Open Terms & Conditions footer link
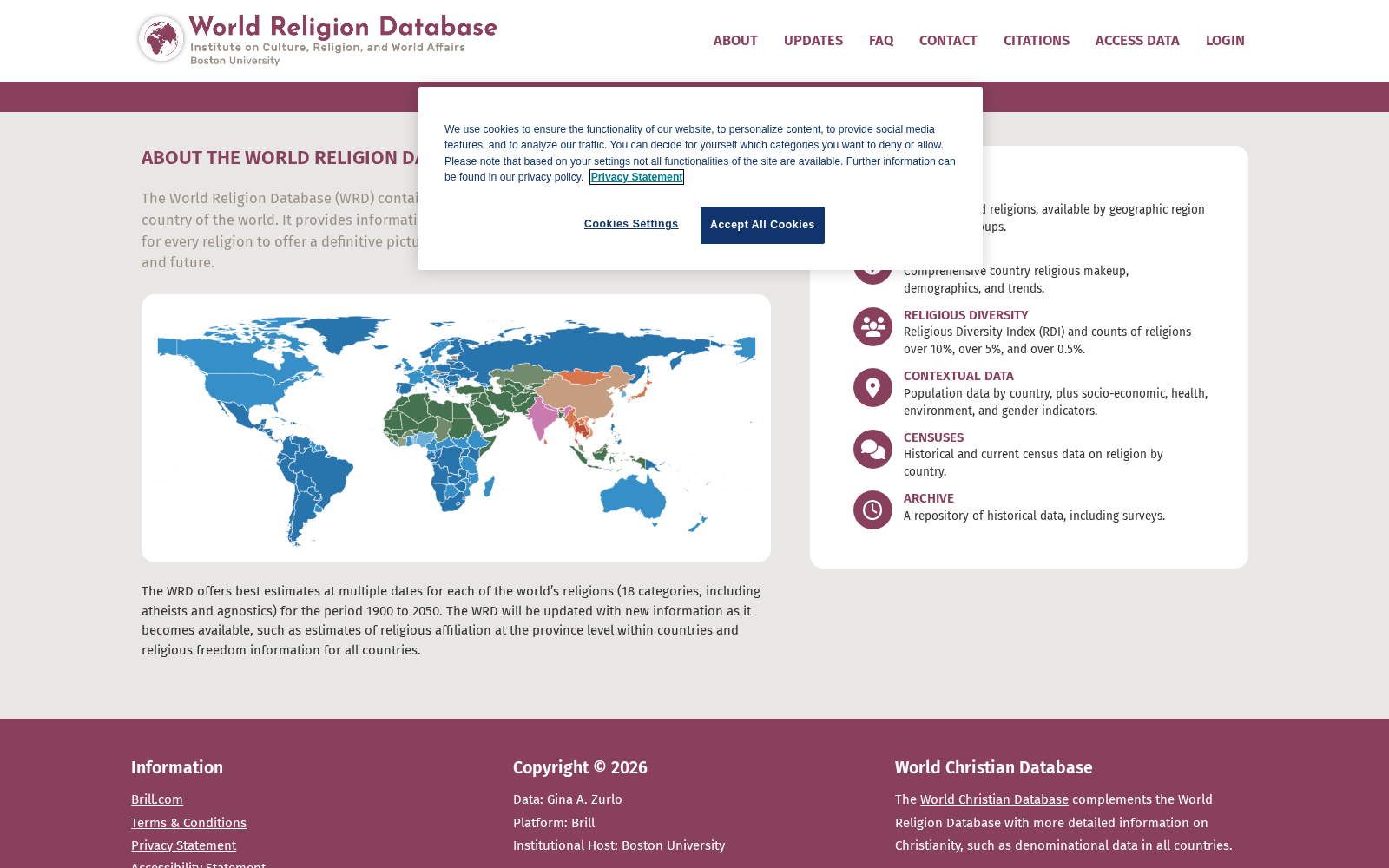The width and height of the screenshot is (1389, 868). click(188, 823)
